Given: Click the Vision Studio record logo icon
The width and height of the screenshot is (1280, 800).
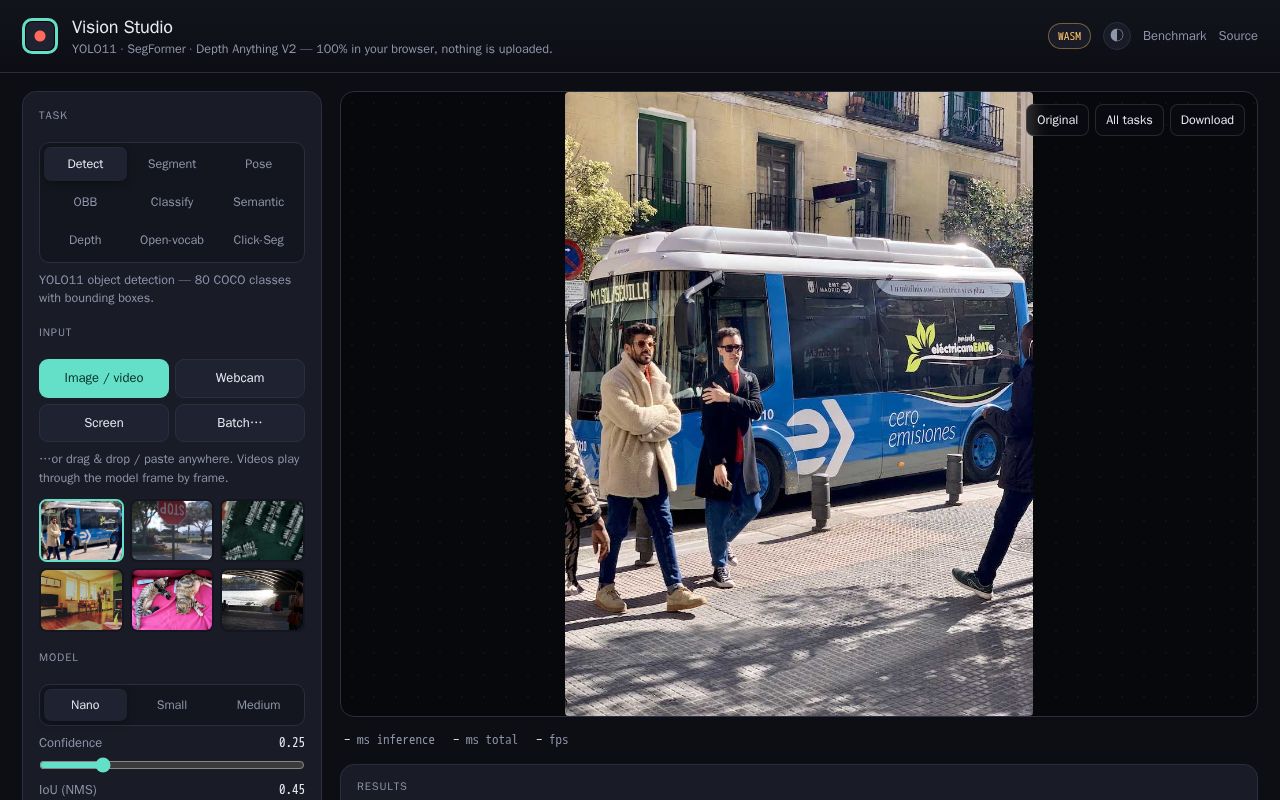Looking at the screenshot, I should [x=40, y=36].
